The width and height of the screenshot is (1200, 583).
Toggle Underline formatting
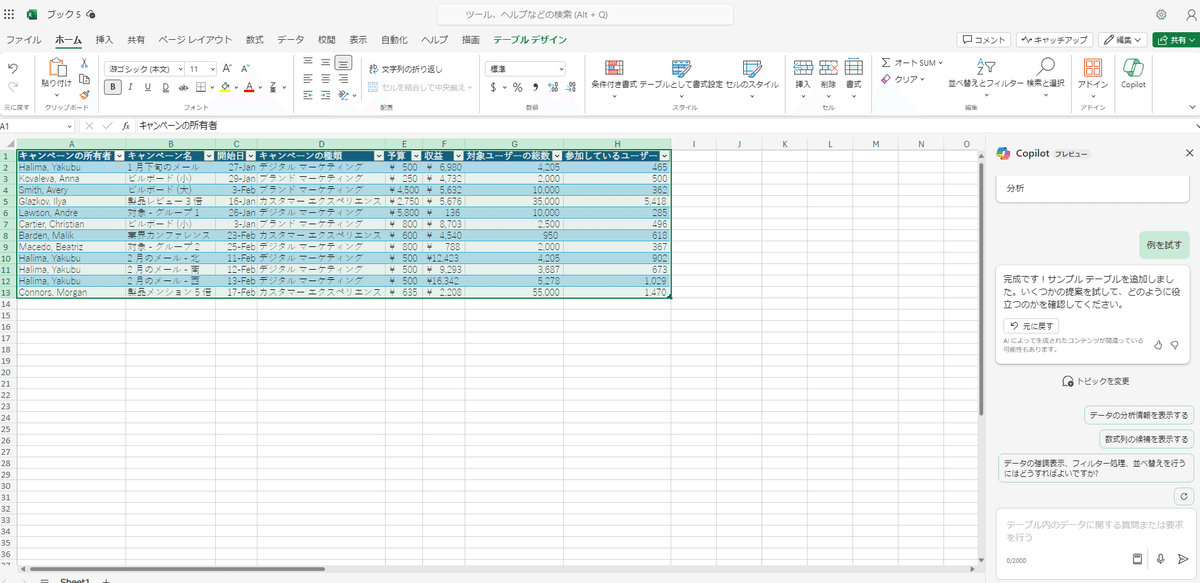click(x=148, y=87)
